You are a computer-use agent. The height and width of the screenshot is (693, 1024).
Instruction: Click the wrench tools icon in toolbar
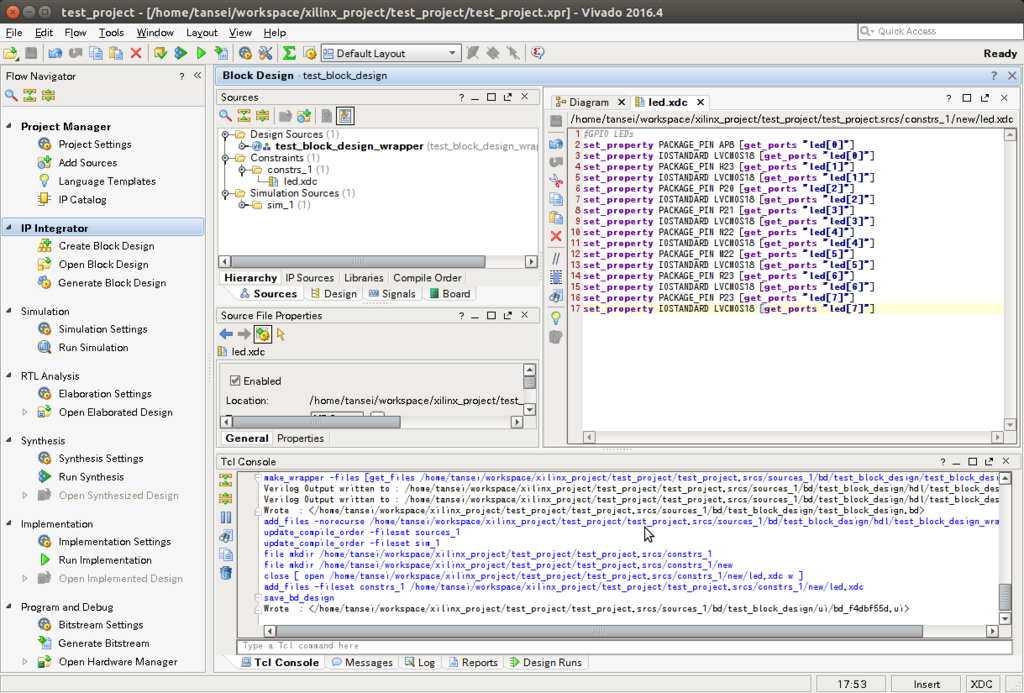(265, 54)
